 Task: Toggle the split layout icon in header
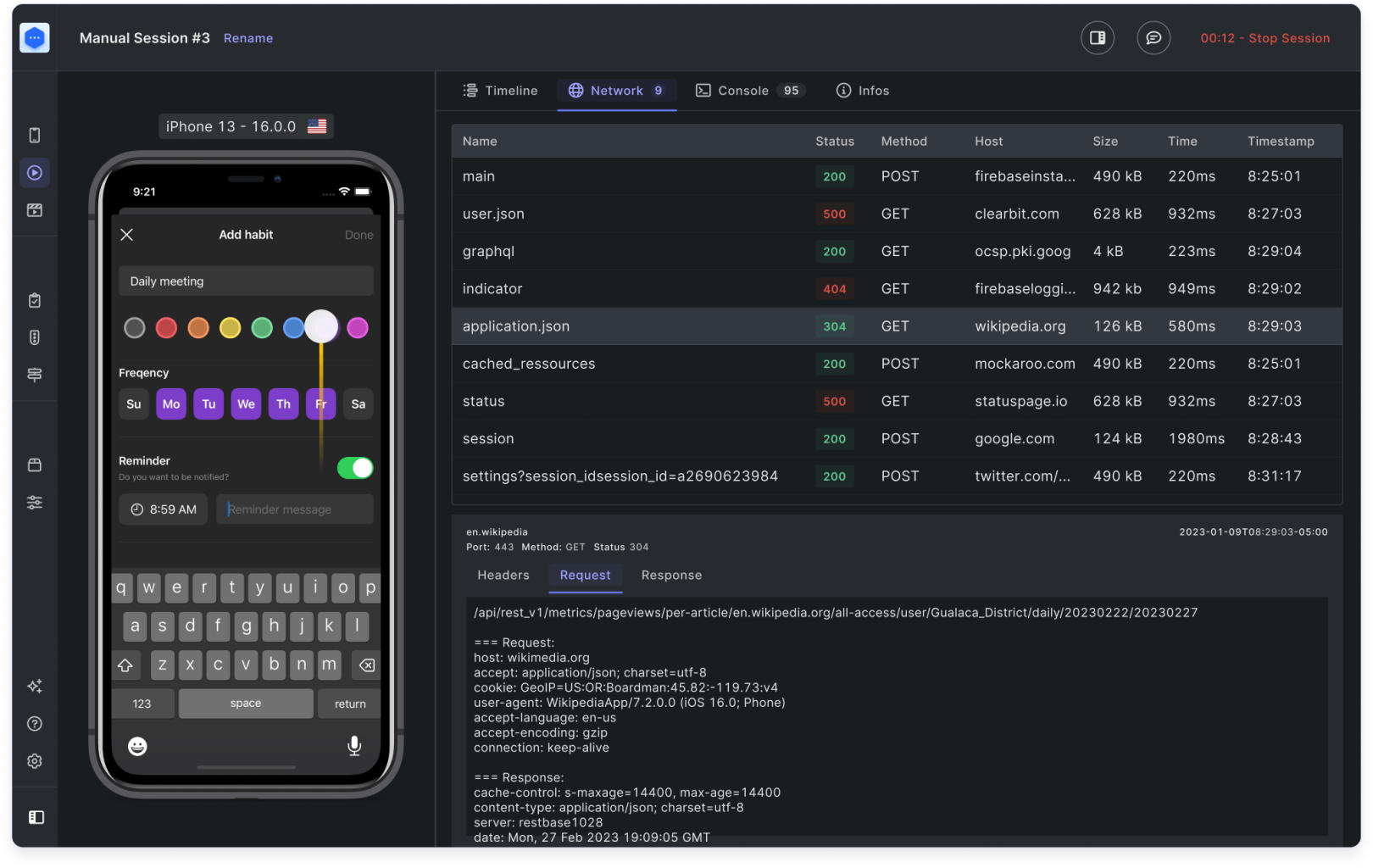[x=1098, y=38]
